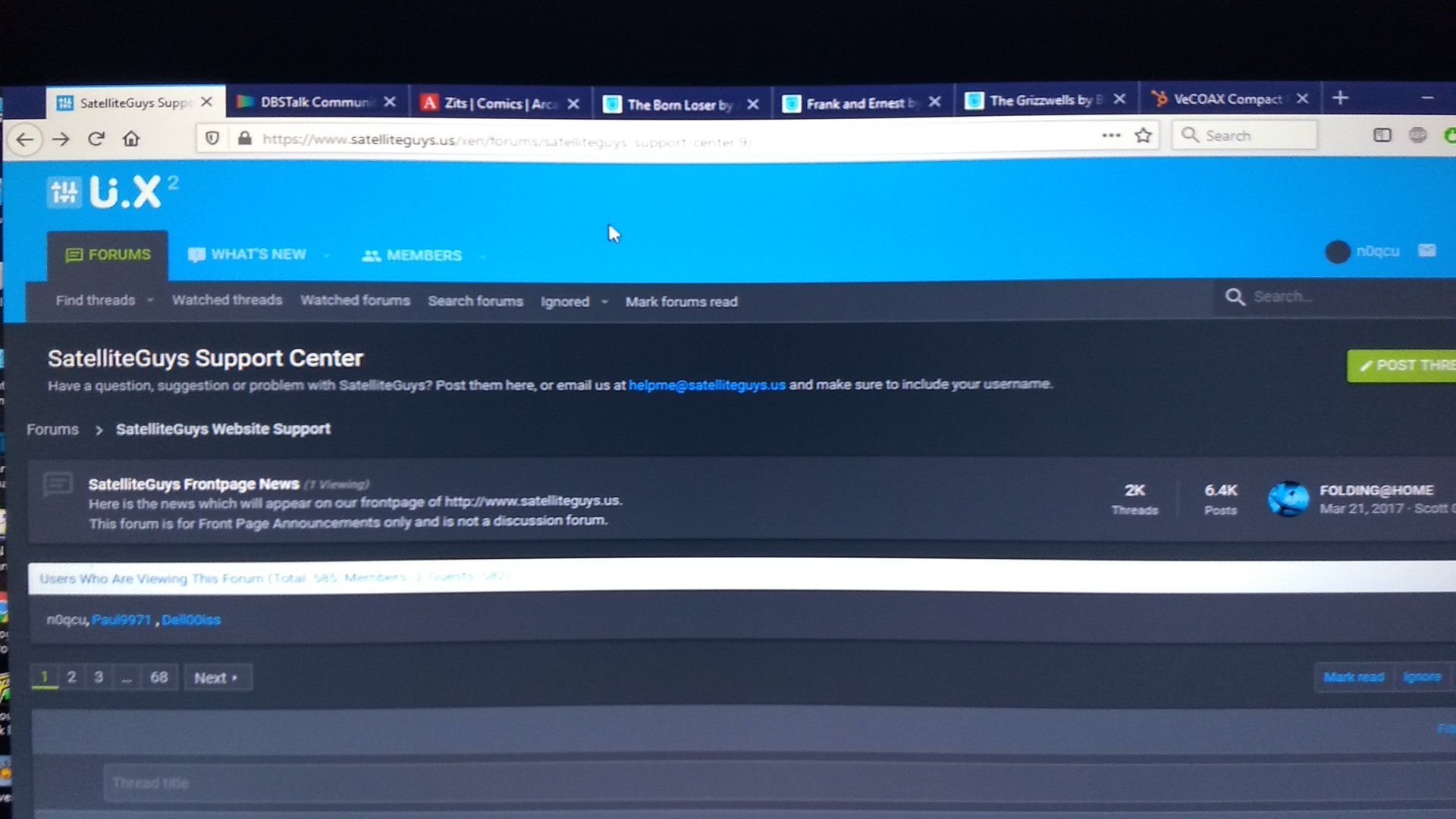Go to page 68 of threads

tap(158, 677)
